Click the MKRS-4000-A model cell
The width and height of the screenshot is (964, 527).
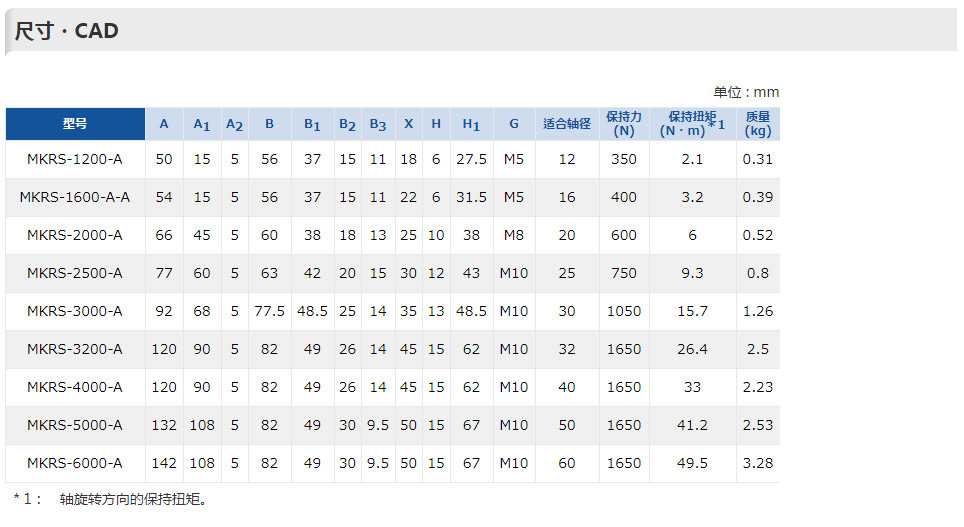point(74,387)
